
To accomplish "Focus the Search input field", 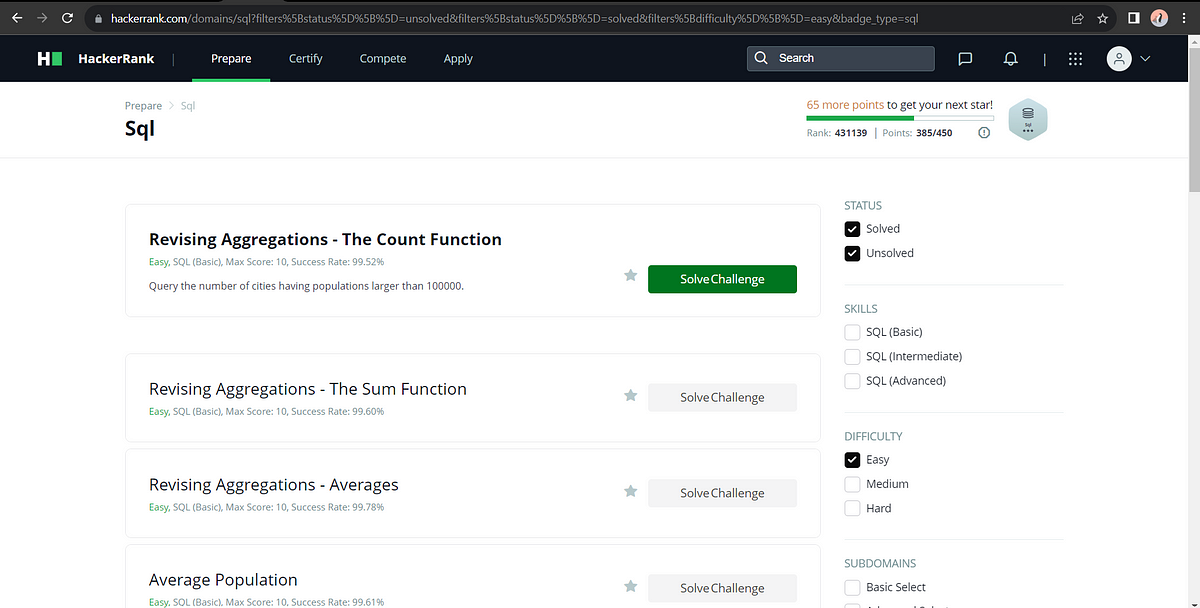I will pyautogui.click(x=840, y=58).
